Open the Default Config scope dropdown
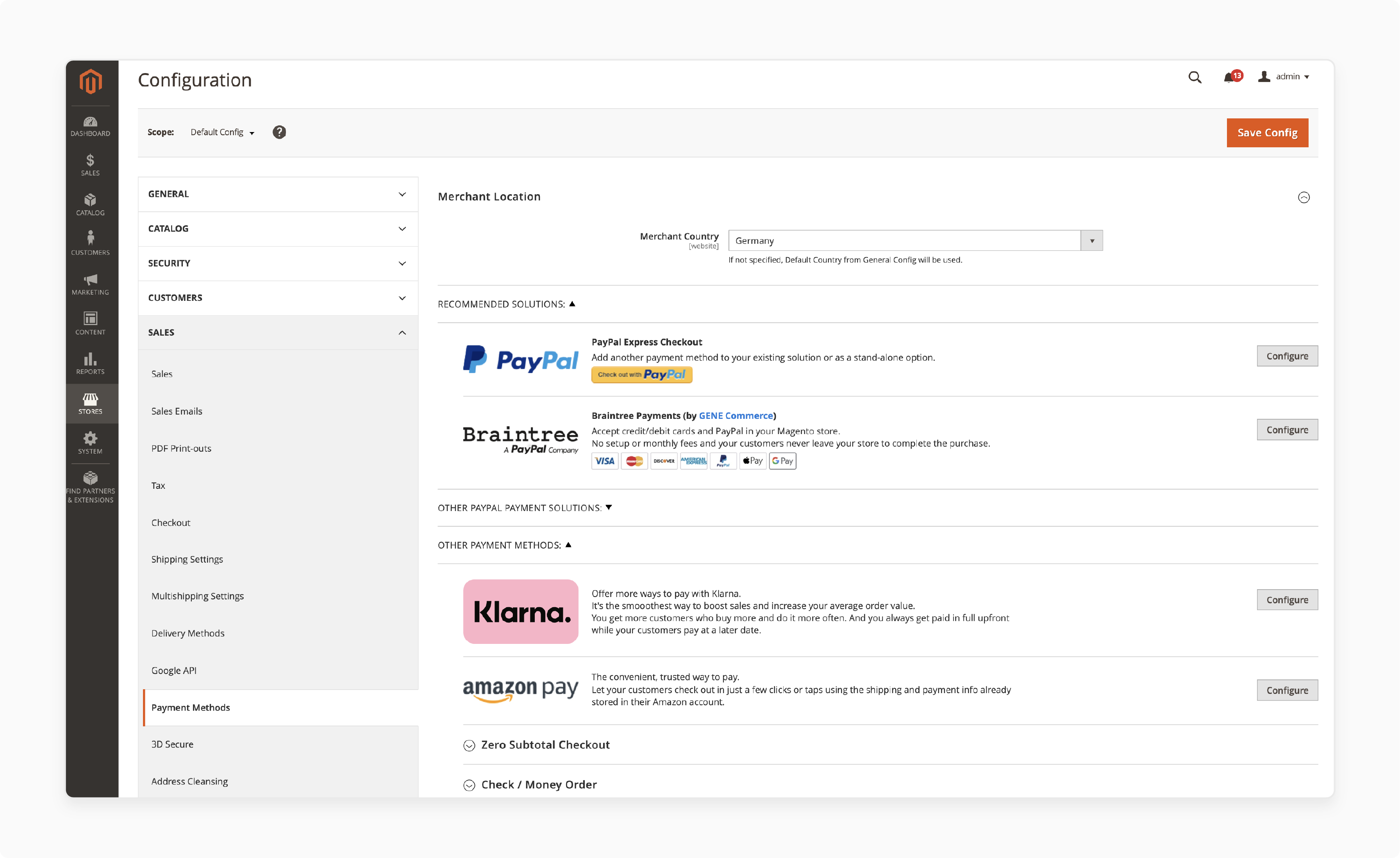 pyautogui.click(x=222, y=132)
